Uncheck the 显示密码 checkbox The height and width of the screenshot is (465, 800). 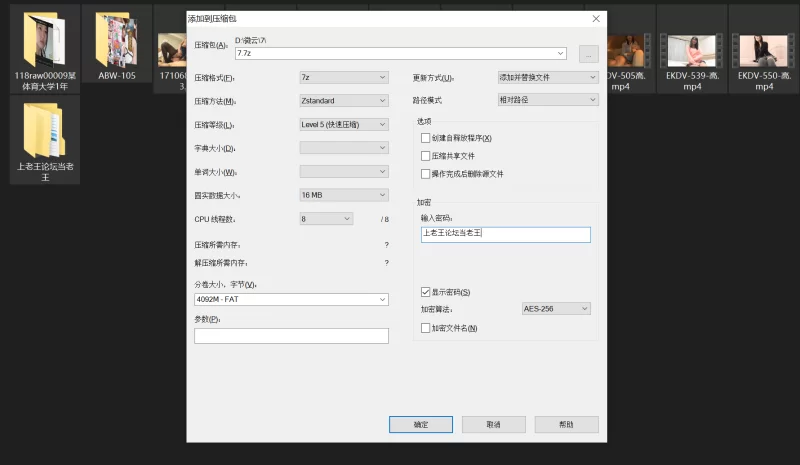[x=426, y=292]
